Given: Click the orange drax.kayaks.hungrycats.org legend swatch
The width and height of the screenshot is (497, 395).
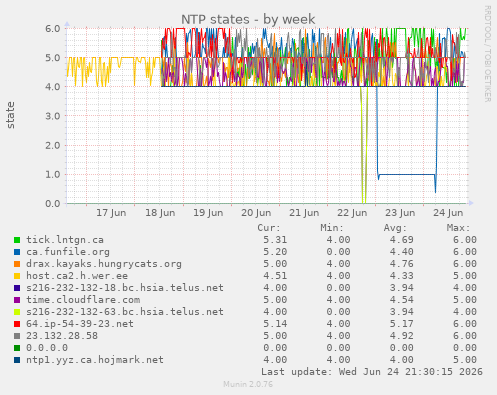Looking at the screenshot, I should click(x=17, y=264).
